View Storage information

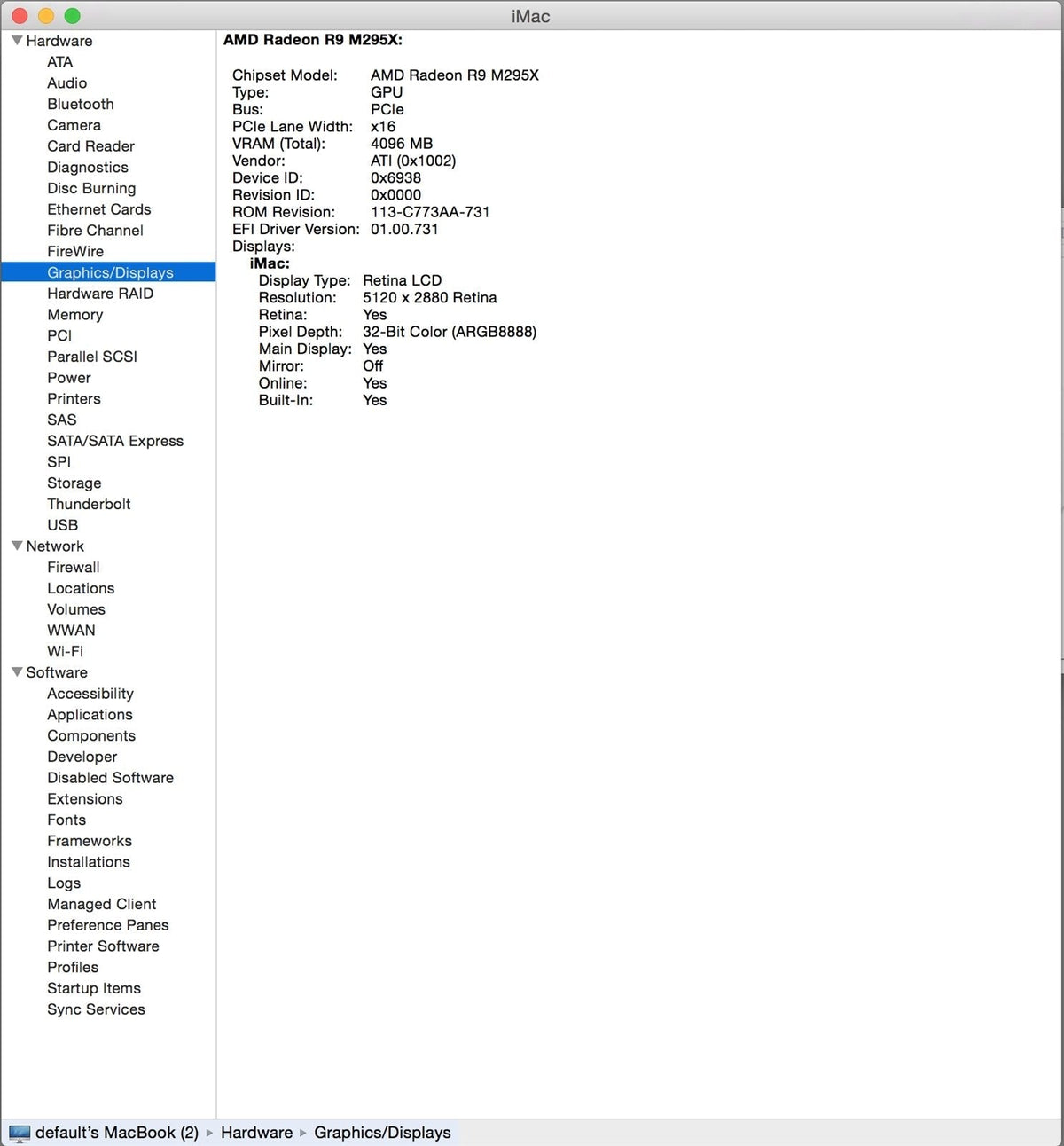[74, 483]
